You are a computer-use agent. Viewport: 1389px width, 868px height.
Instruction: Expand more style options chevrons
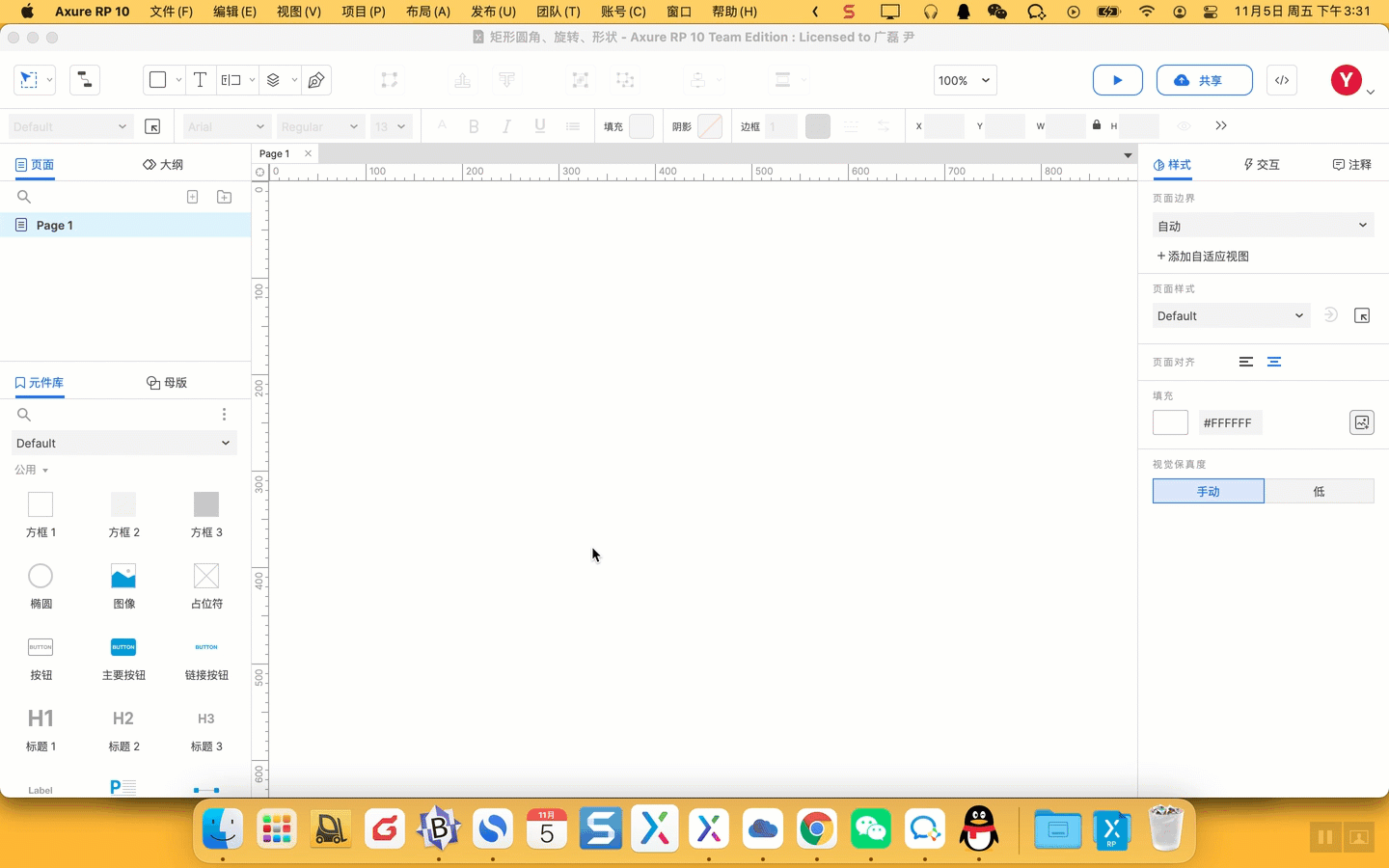click(1221, 125)
